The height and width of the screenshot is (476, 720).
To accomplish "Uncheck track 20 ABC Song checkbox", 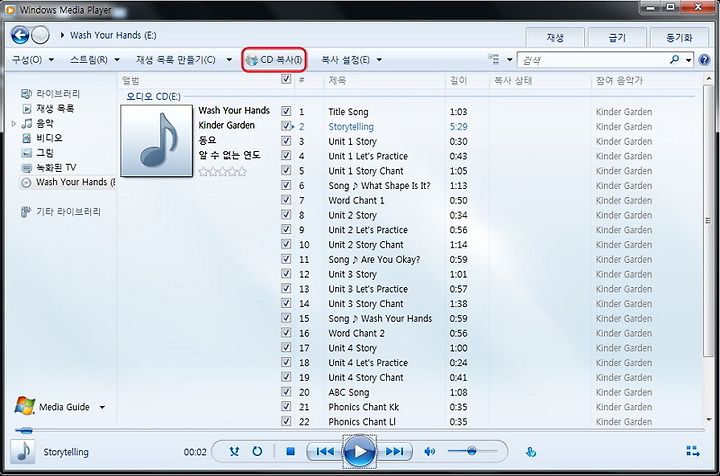I will click(286, 392).
